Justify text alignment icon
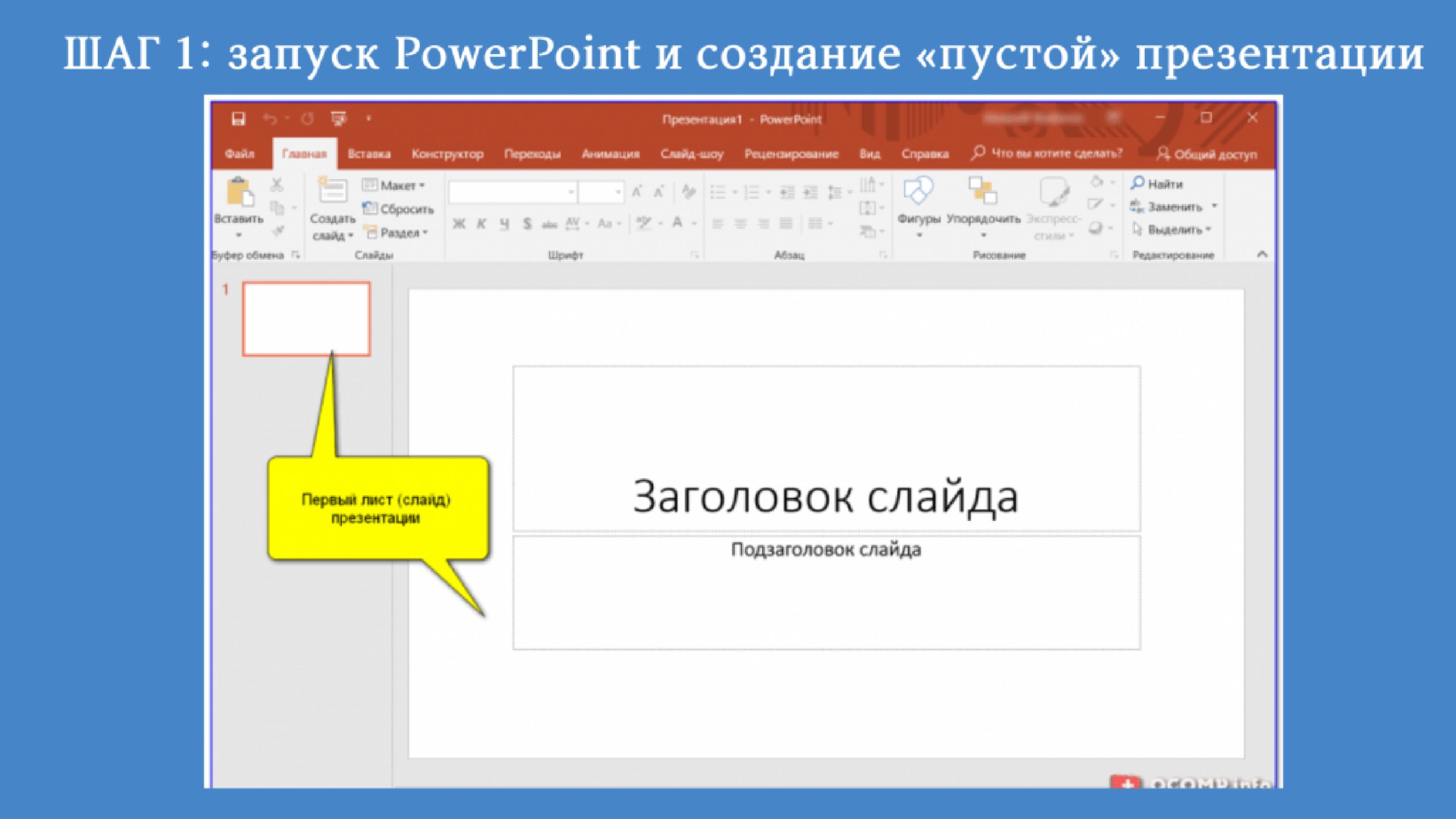1456x819 pixels. tap(786, 224)
